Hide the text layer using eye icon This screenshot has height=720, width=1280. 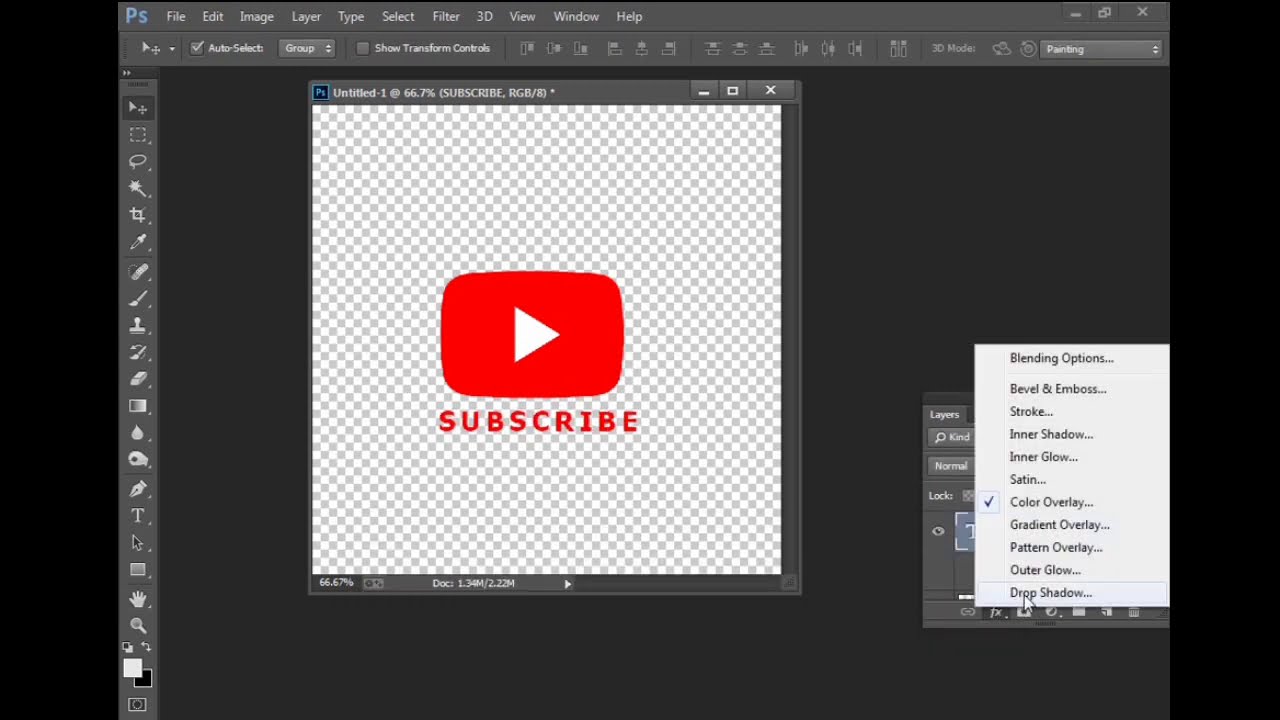coord(938,532)
